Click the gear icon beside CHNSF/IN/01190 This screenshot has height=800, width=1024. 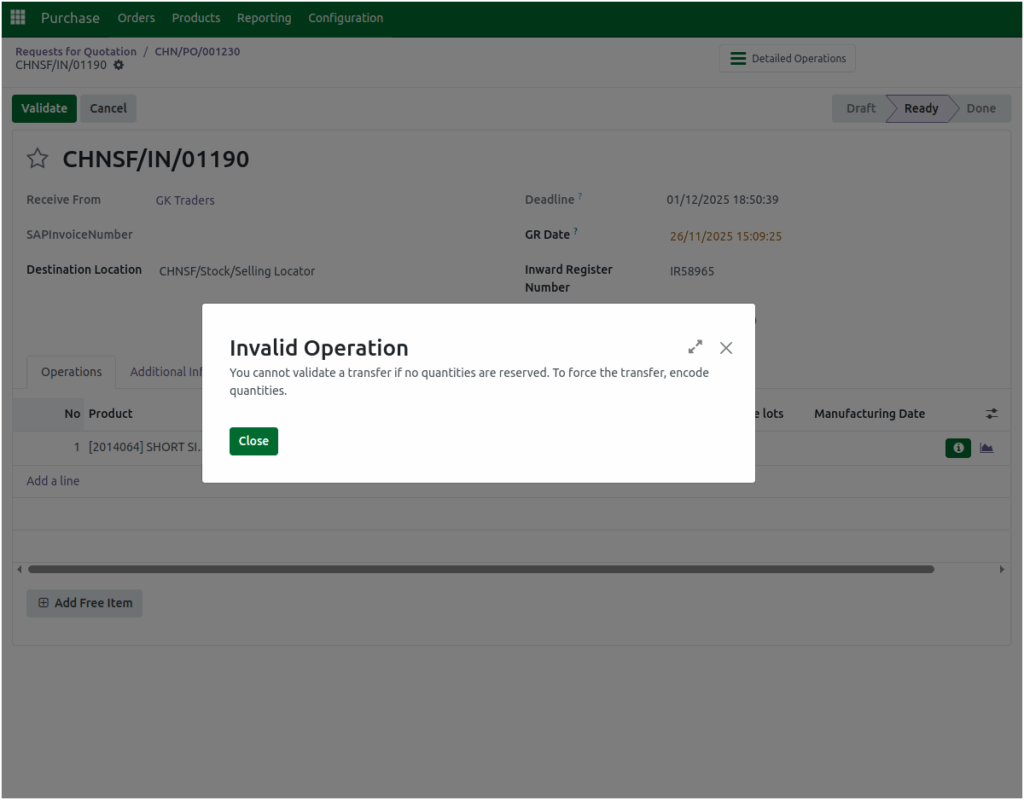118,64
